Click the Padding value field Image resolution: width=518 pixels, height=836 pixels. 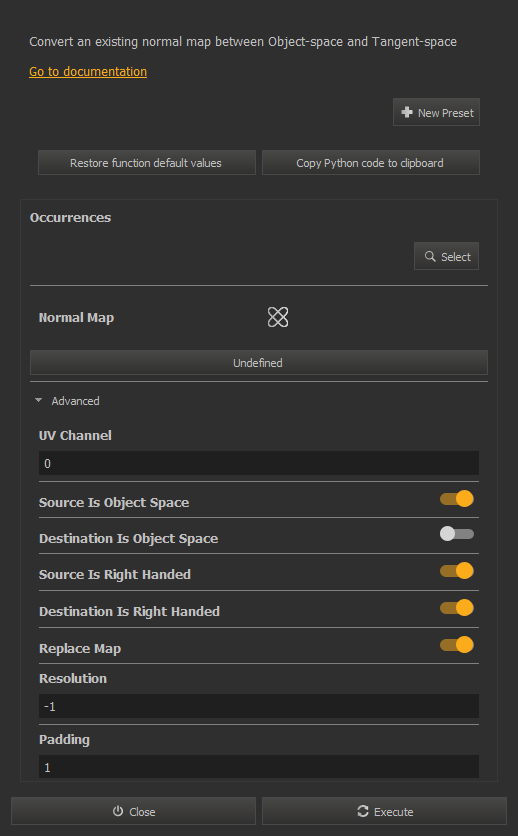pyautogui.click(x=258, y=767)
